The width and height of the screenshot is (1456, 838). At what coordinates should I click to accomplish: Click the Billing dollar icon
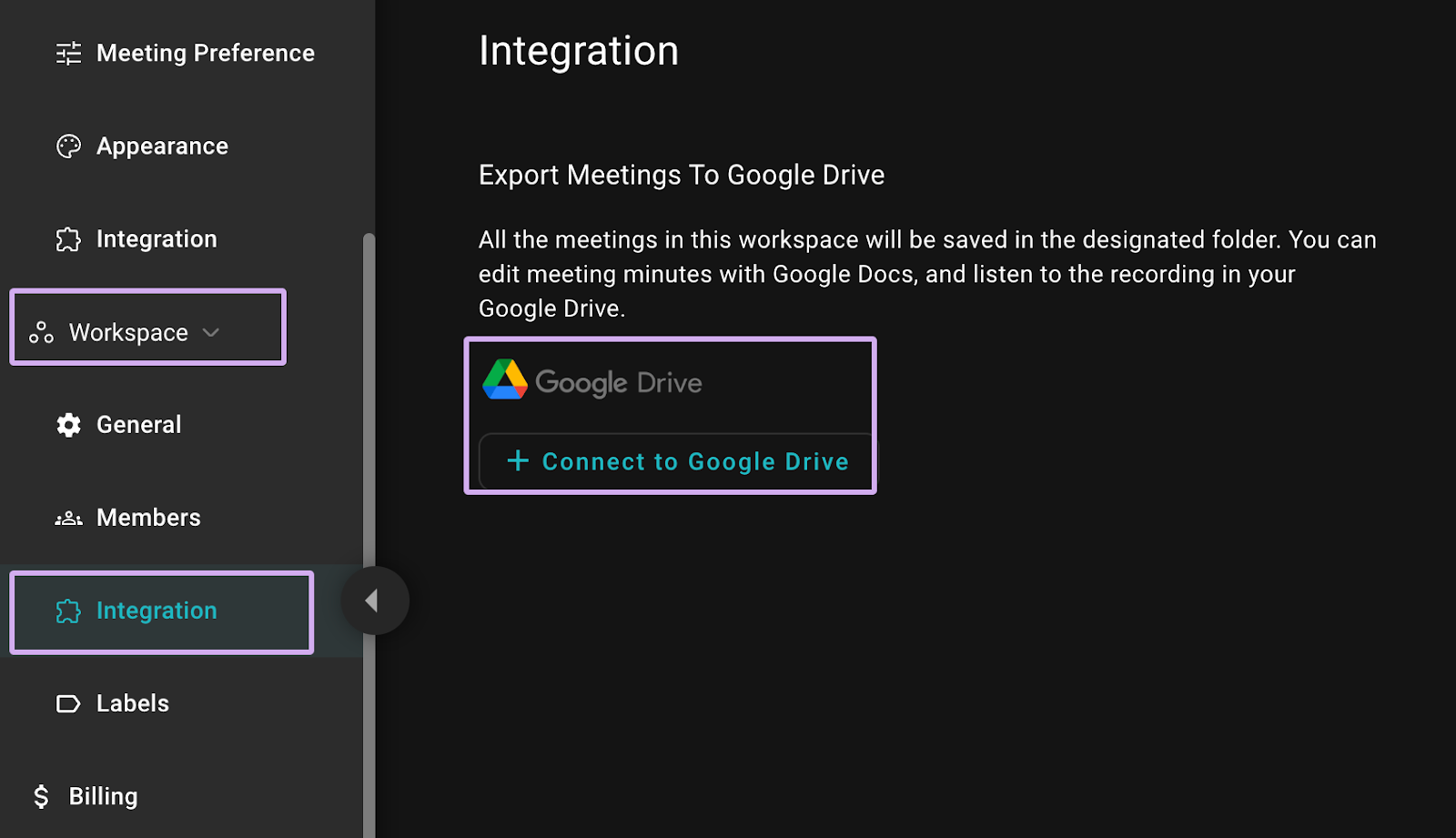(x=41, y=796)
